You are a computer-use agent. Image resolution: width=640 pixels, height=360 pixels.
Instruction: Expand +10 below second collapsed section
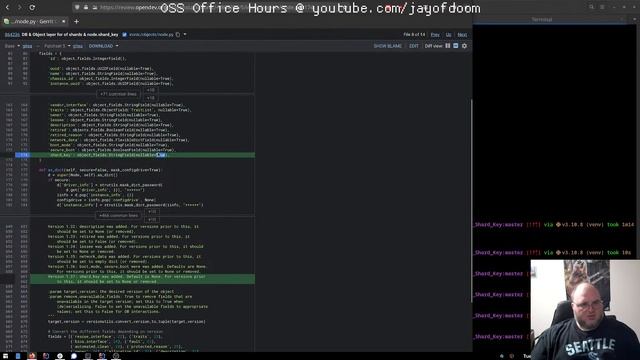pyautogui.click(x=152, y=220)
